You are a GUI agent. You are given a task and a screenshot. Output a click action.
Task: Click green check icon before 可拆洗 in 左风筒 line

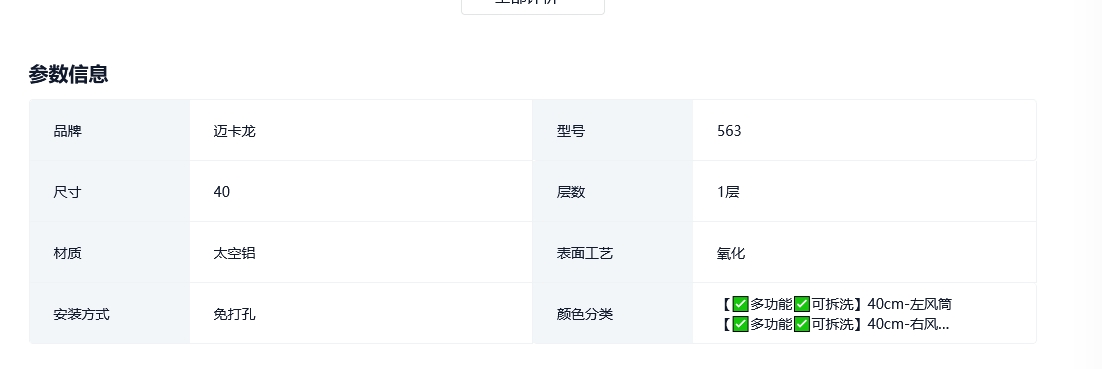[802, 304]
